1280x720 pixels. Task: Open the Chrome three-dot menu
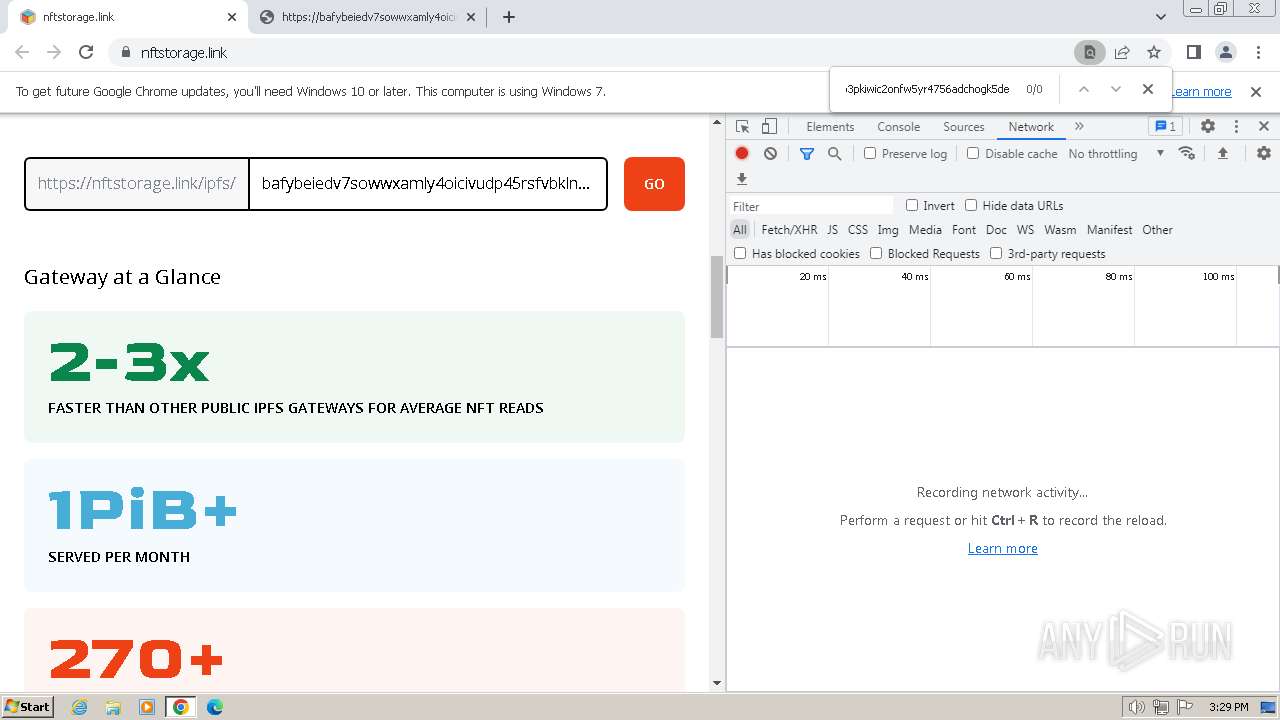[1257, 52]
